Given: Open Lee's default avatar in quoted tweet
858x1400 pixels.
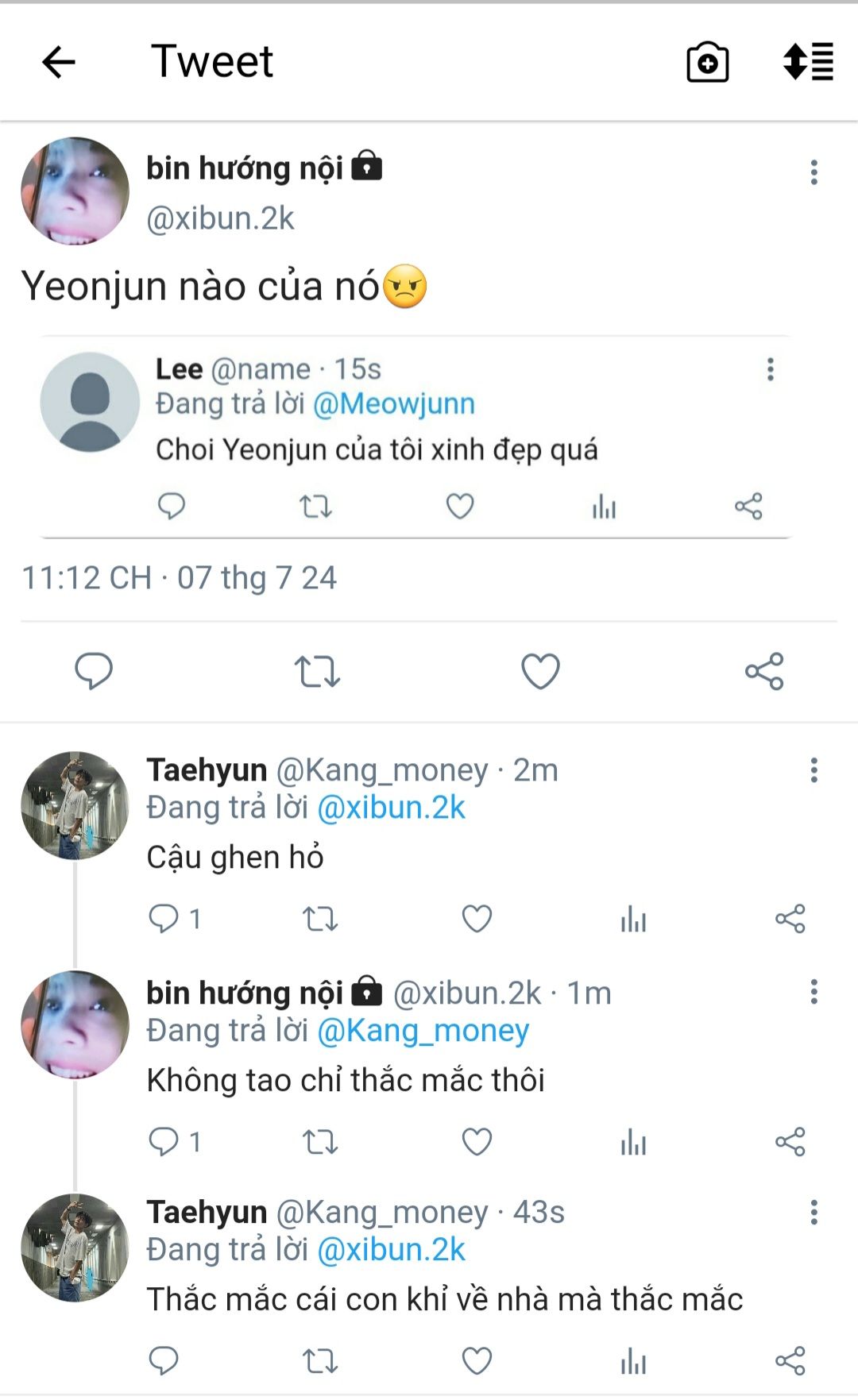Looking at the screenshot, I should point(90,403).
